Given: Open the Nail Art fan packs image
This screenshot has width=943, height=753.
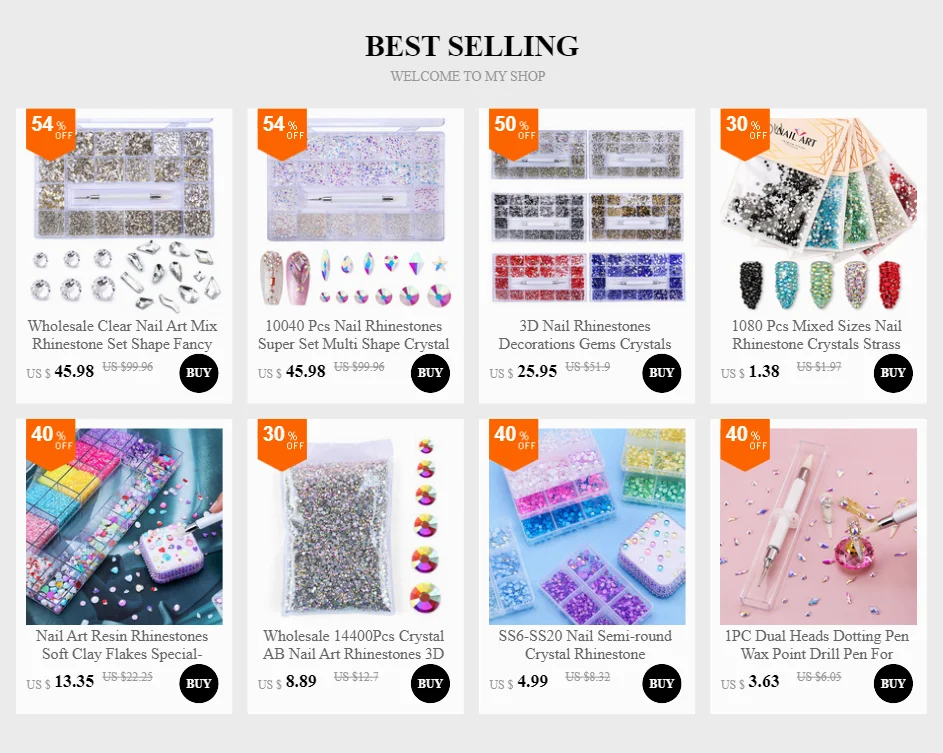Looking at the screenshot, I should 819,216.
